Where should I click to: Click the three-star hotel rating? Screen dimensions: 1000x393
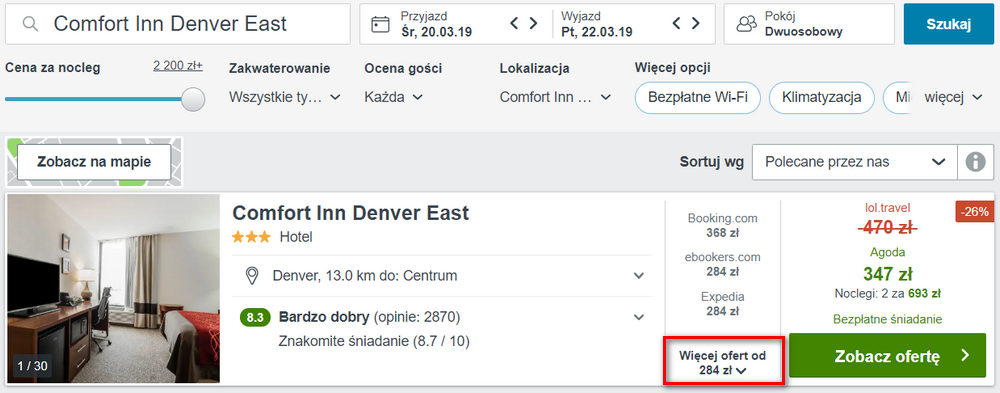(252, 237)
